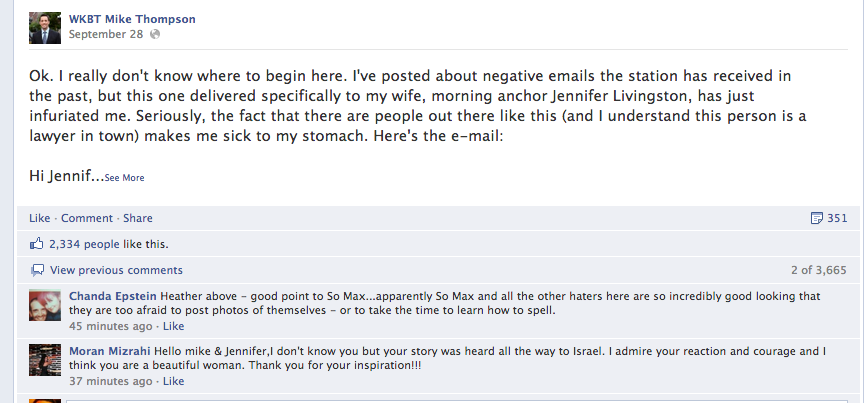
Task: Open the WKBT Mike Thompson page name link
Action: 132,19
